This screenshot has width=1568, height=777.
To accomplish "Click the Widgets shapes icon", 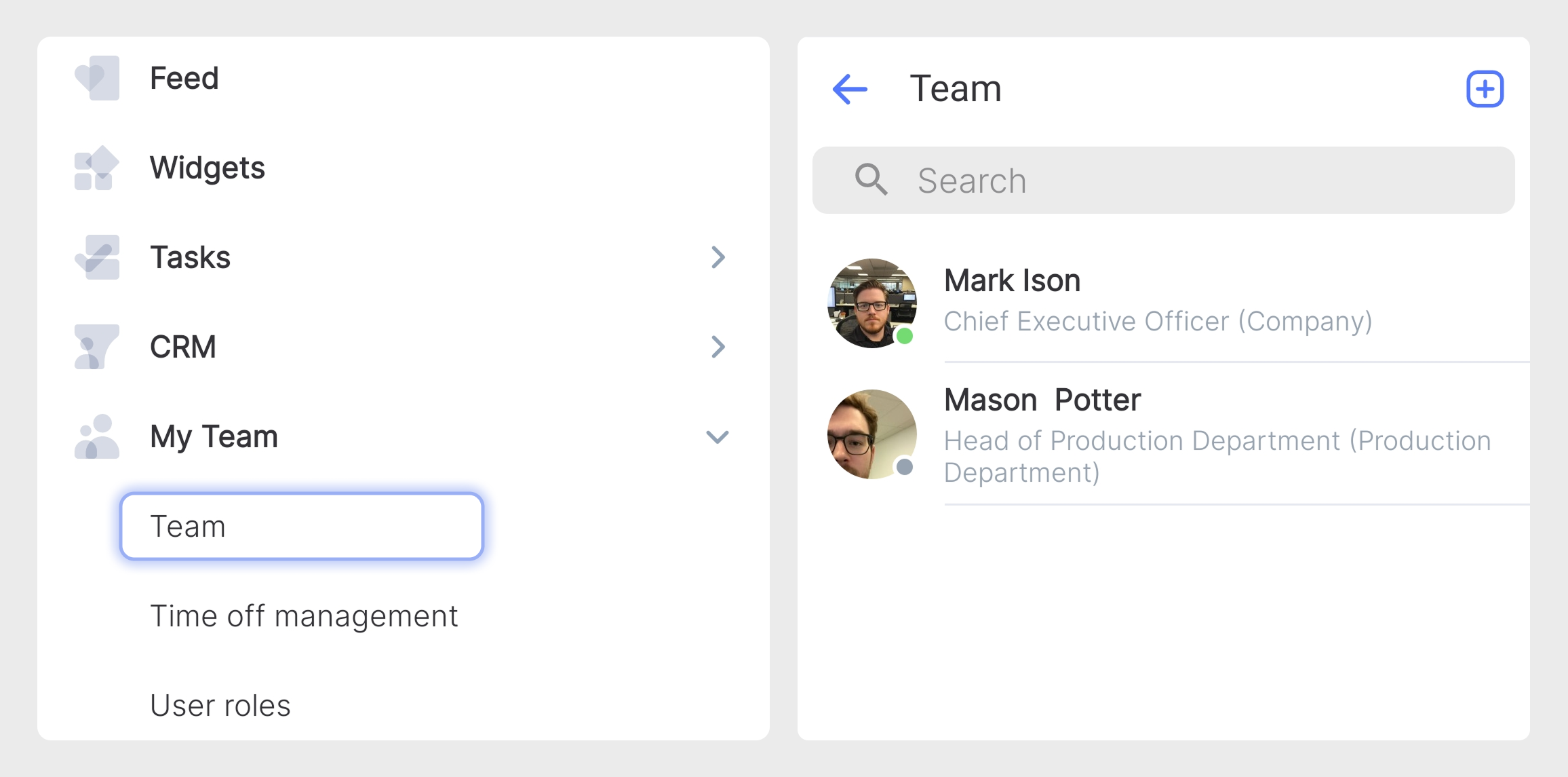I will coord(97,168).
